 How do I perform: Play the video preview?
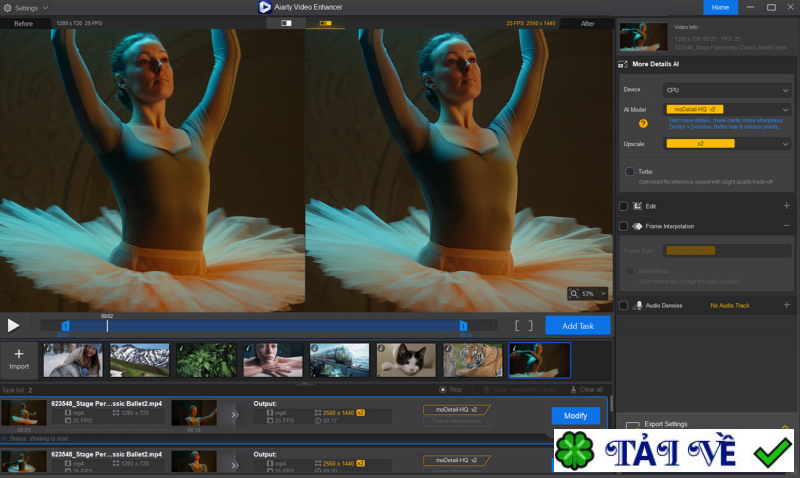[x=13, y=325]
